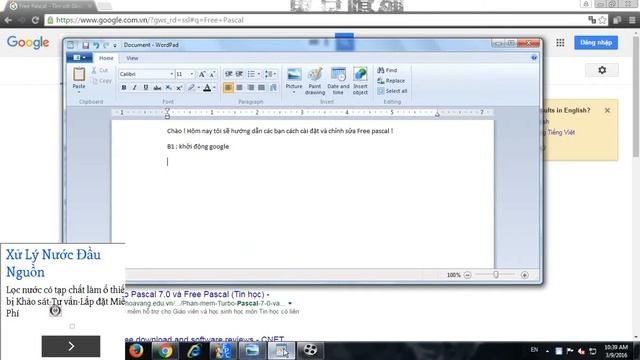Click the line spacing icon
The image size is (640, 360).
268,74
